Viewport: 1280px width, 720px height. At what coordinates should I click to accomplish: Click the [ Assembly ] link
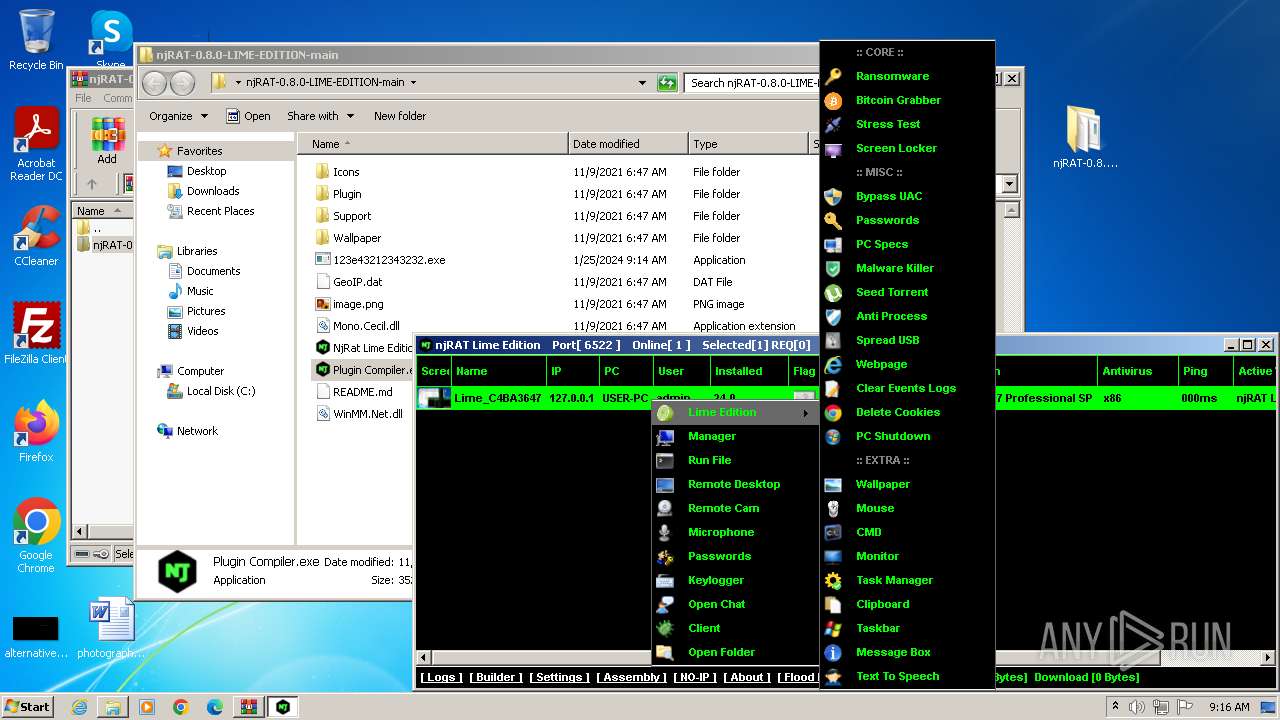631,677
